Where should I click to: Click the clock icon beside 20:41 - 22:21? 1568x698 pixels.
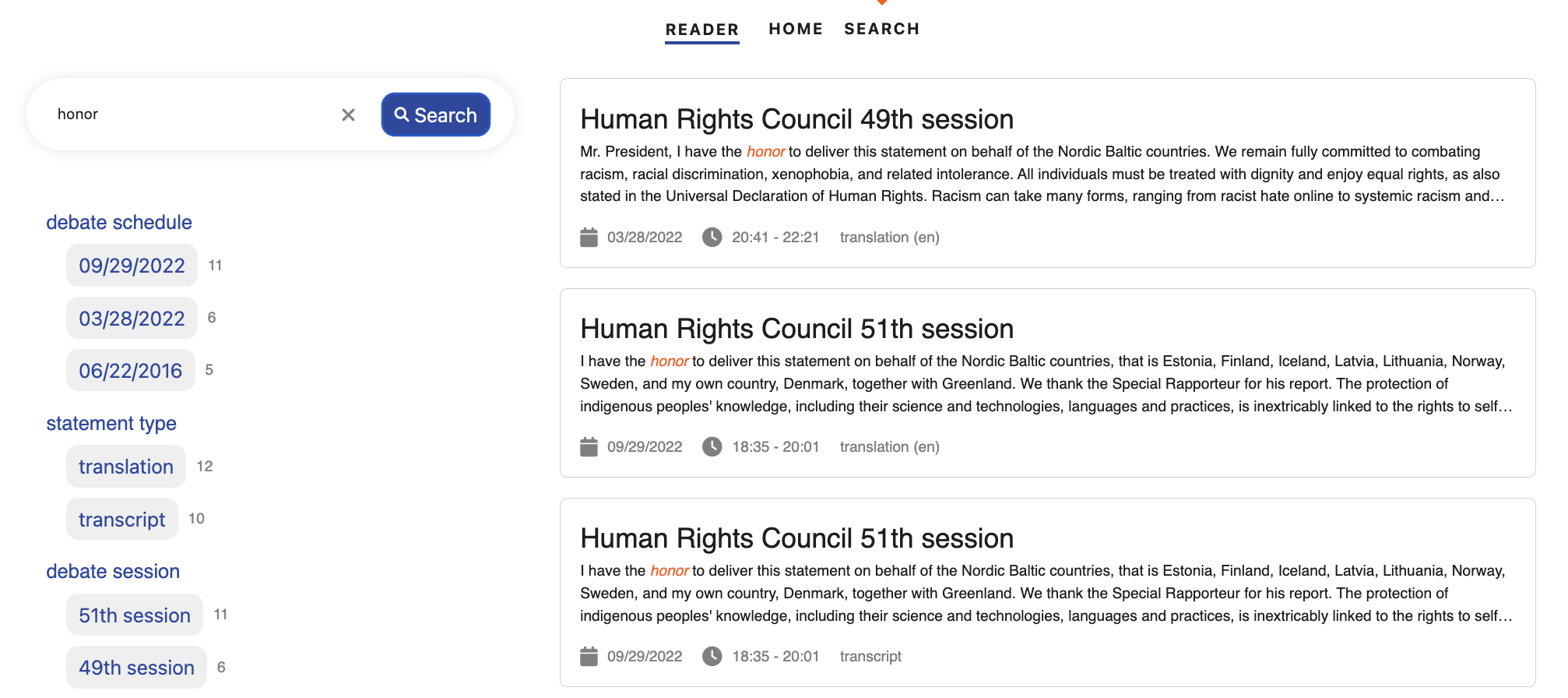[x=712, y=237]
